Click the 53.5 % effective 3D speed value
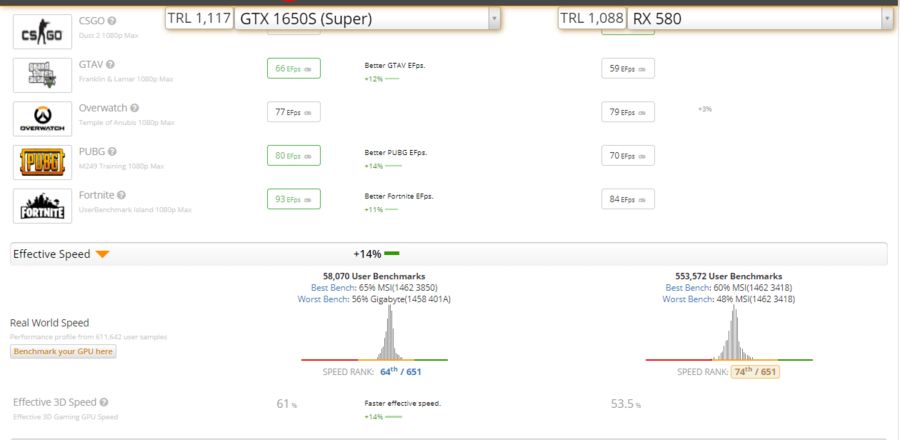The width and height of the screenshot is (900, 440). 626,404
